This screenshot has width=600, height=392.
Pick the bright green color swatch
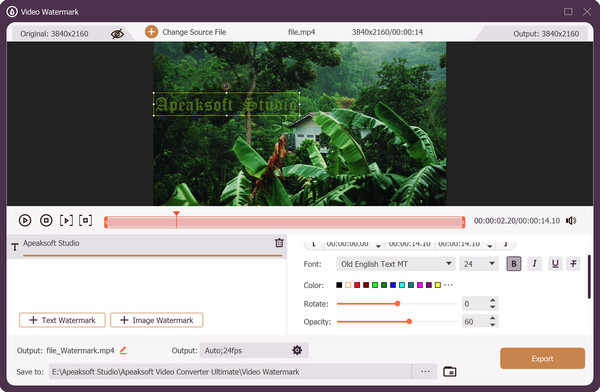point(375,285)
